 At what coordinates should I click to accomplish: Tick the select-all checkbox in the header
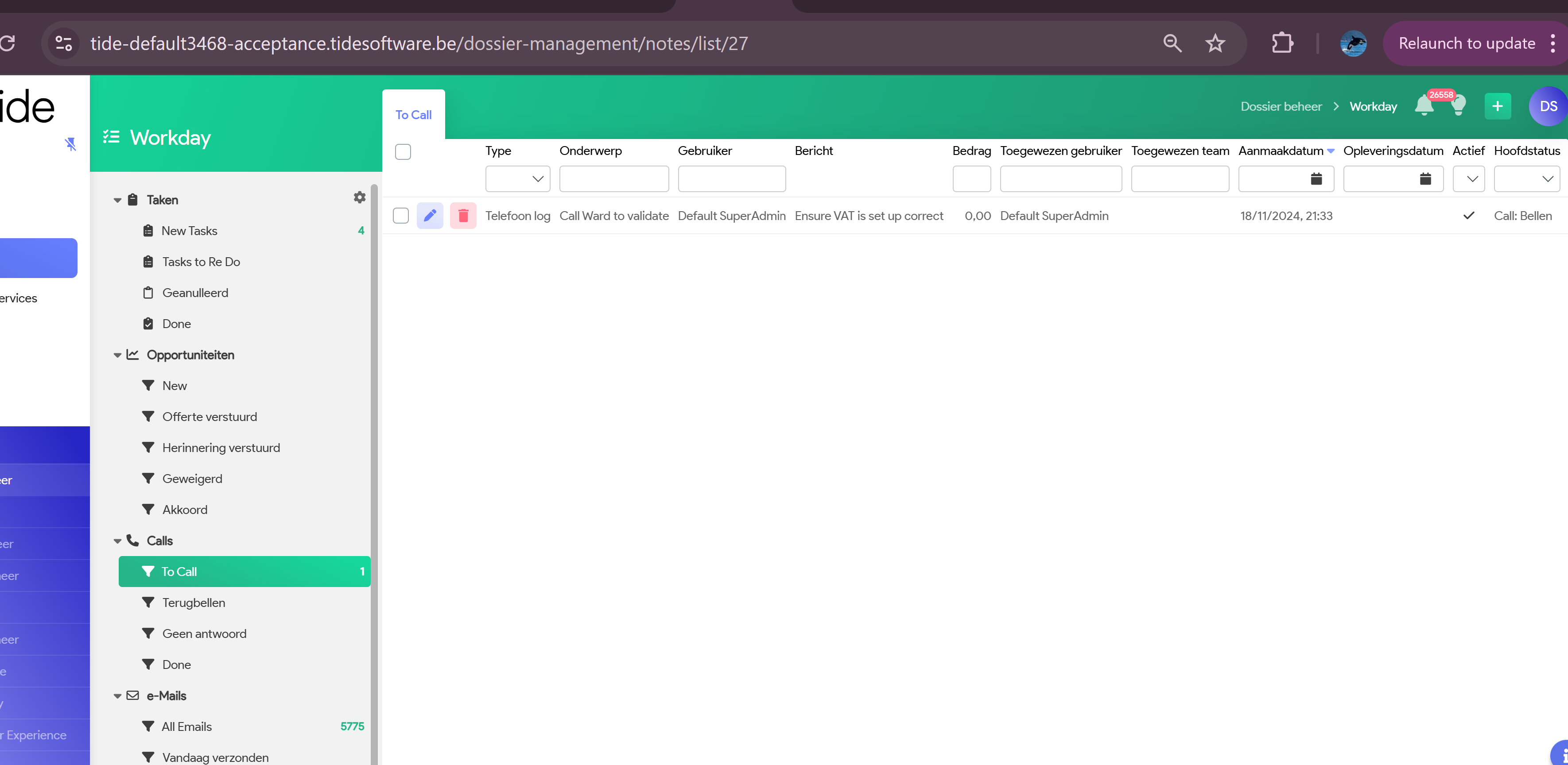[x=403, y=151]
